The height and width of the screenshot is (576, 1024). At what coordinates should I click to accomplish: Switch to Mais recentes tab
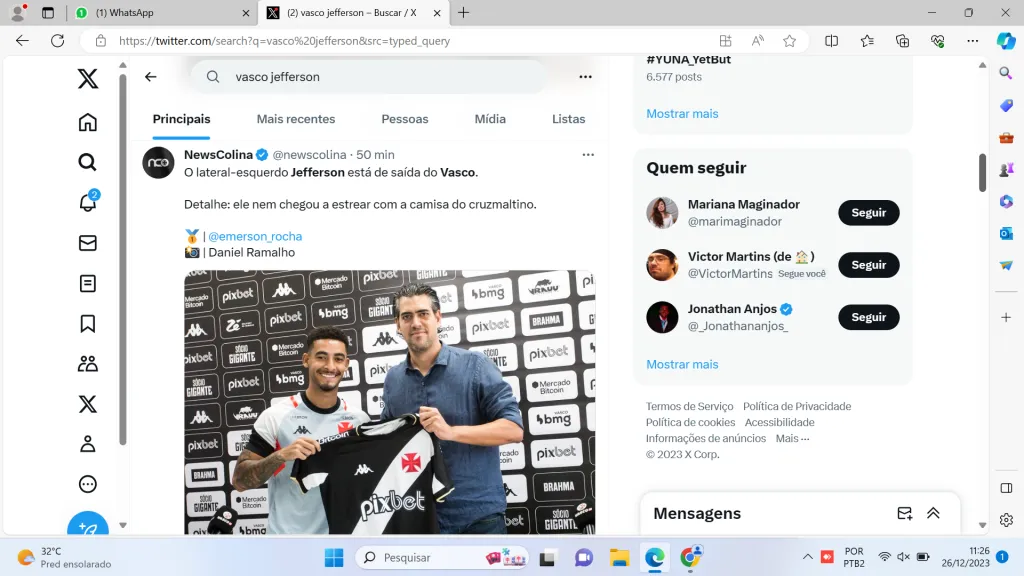click(x=296, y=119)
